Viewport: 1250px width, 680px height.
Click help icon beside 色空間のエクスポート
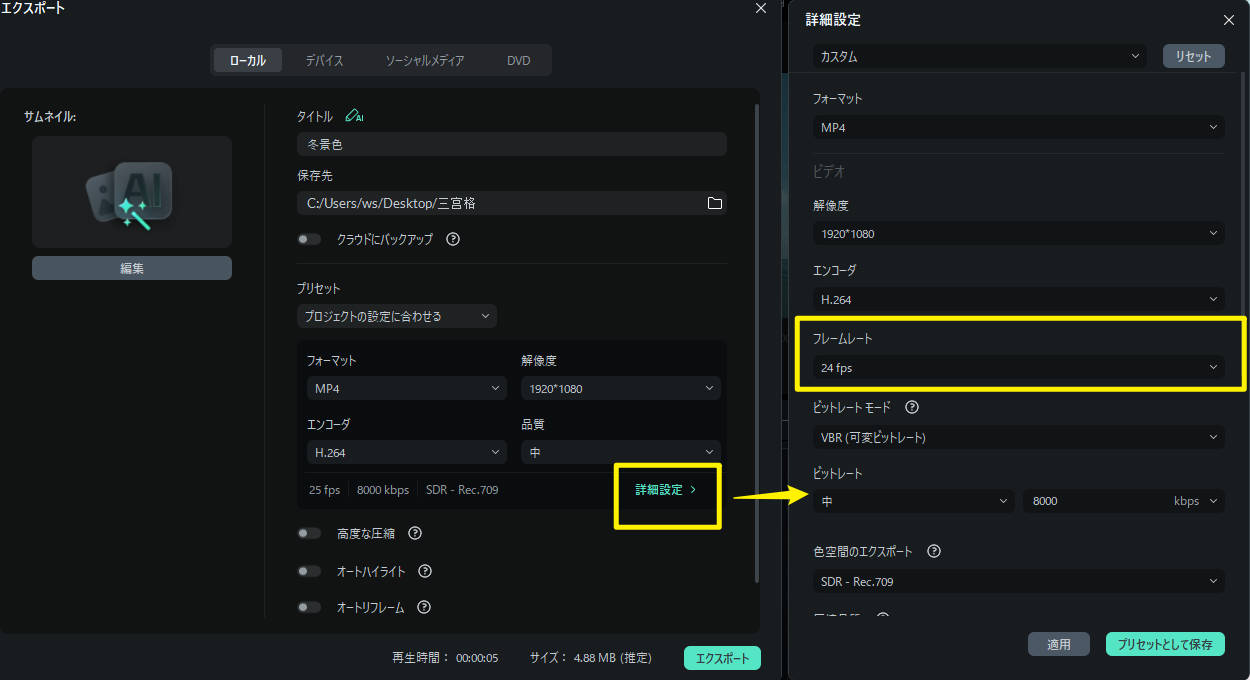click(x=933, y=551)
